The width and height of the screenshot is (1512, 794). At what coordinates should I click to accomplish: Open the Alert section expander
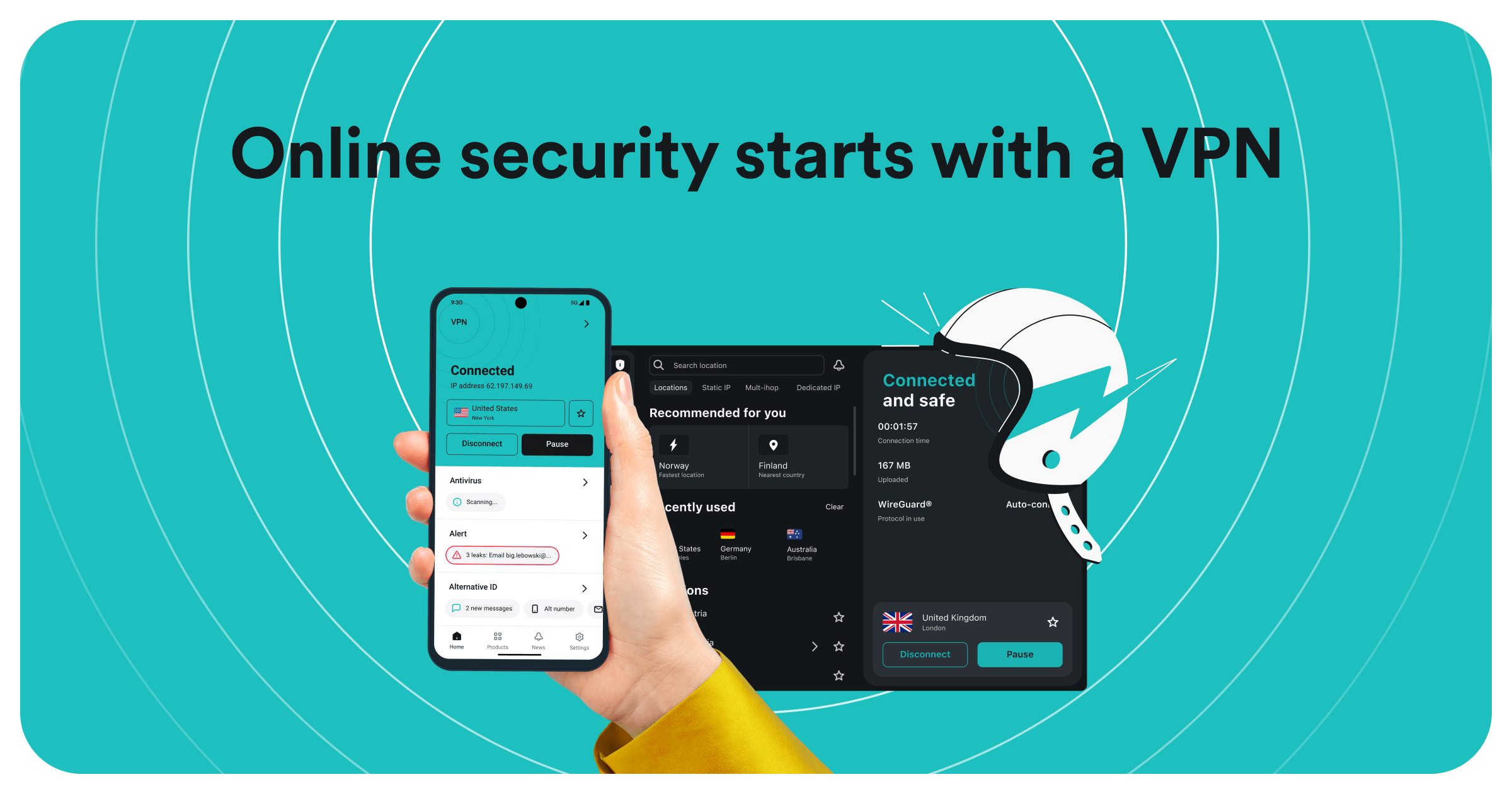tap(585, 535)
